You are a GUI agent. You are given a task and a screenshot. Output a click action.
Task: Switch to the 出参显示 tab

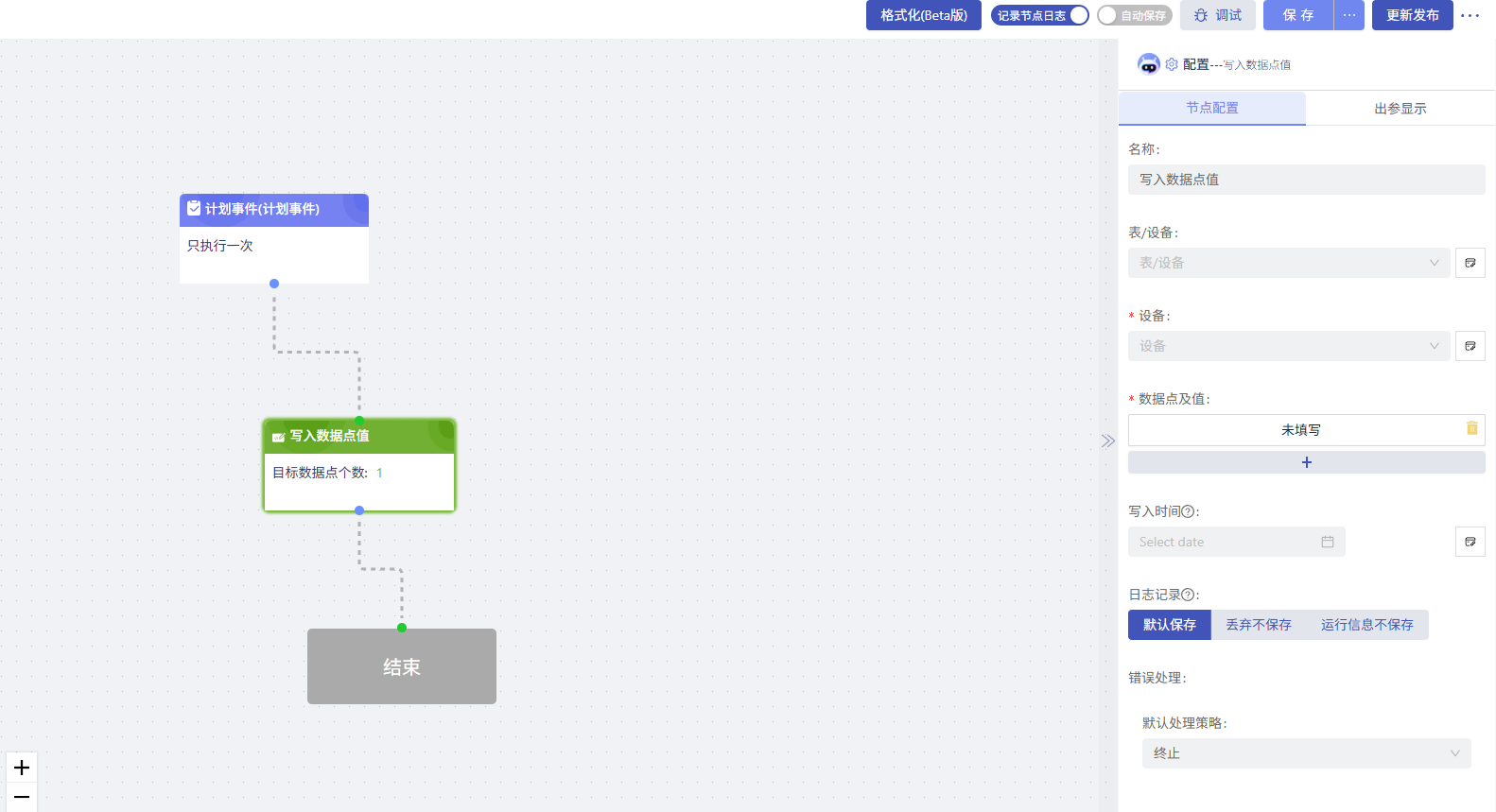1400,109
